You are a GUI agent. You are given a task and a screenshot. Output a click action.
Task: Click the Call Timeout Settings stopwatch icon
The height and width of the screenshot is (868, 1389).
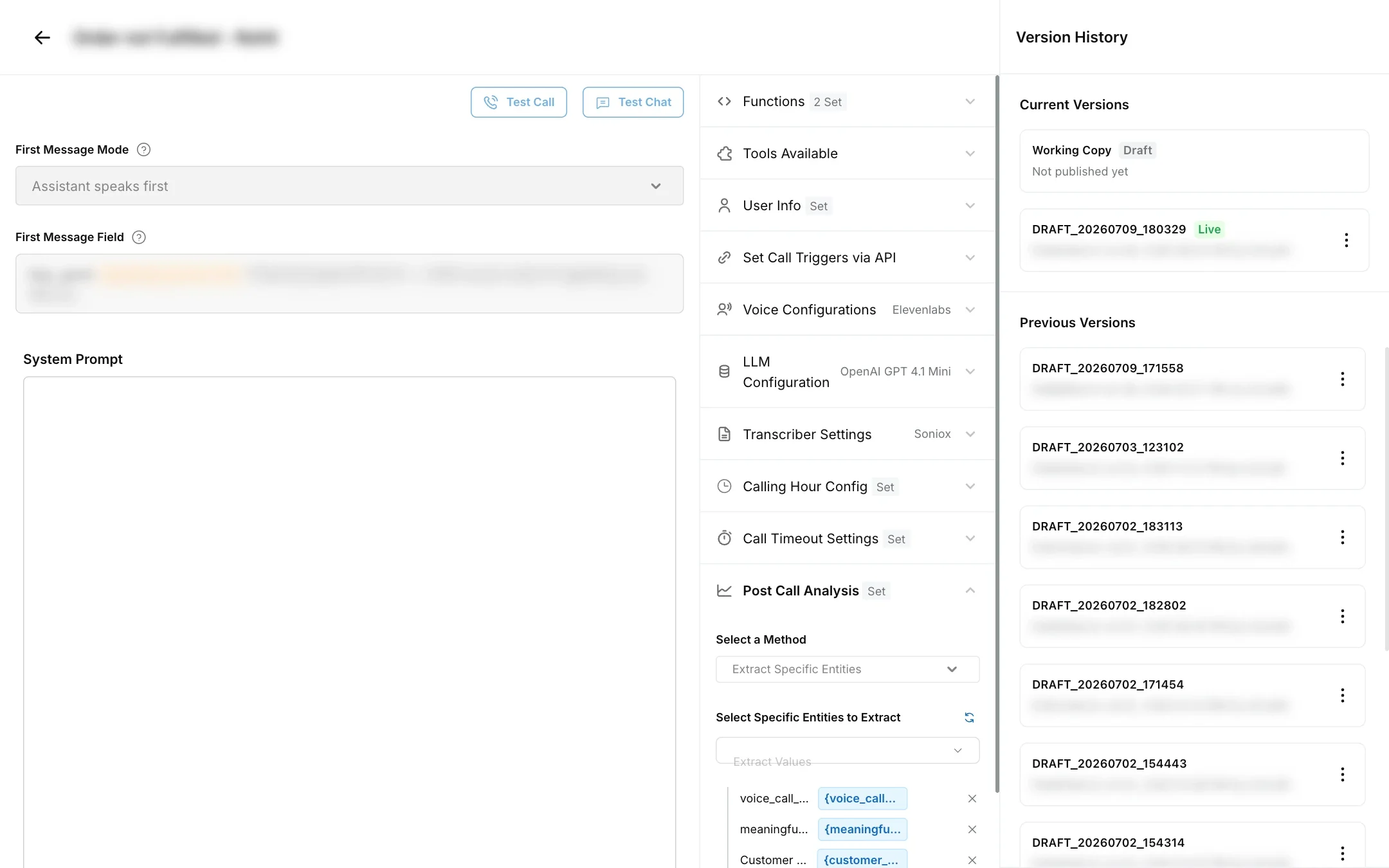point(724,538)
